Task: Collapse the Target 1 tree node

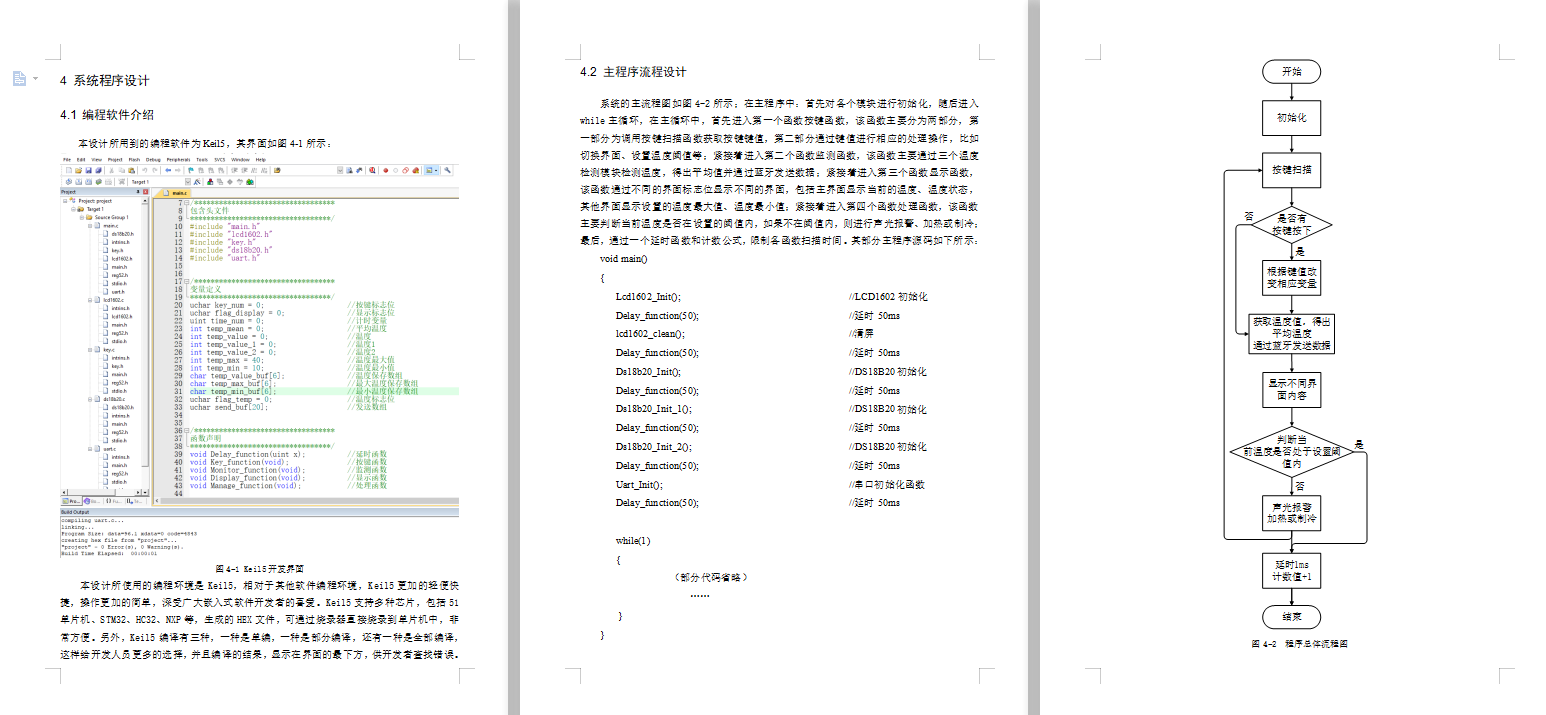Action: click(x=73, y=209)
